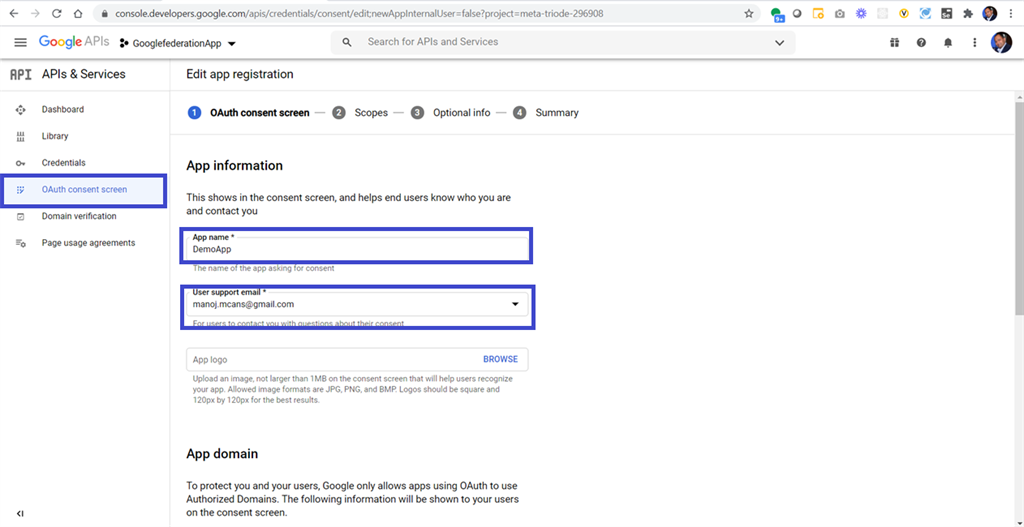Image resolution: width=1024 pixels, height=527 pixels.
Task: Click the App name field containing DemoApp
Action: click(x=357, y=249)
